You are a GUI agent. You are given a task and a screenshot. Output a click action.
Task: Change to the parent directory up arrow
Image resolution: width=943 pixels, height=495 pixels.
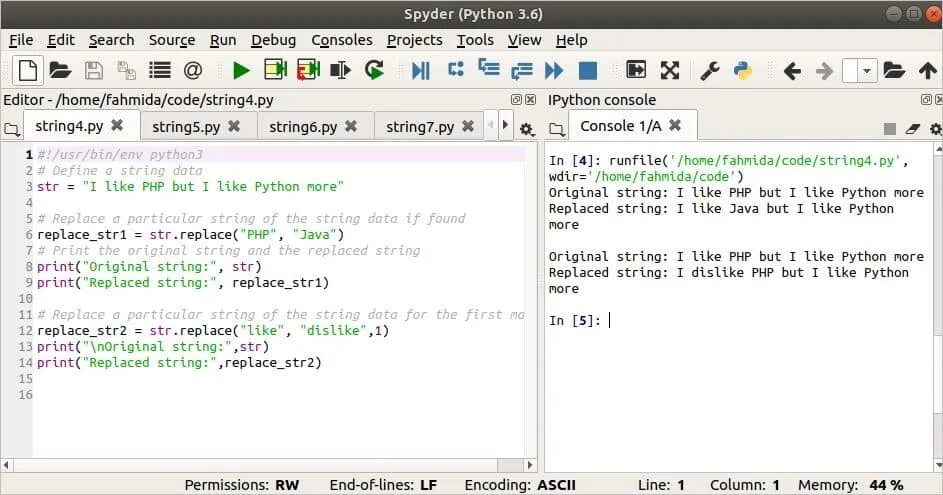(x=927, y=70)
